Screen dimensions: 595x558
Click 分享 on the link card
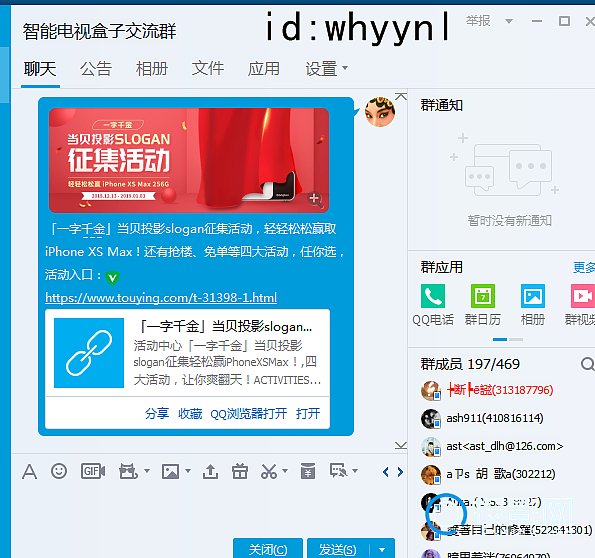click(x=157, y=413)
